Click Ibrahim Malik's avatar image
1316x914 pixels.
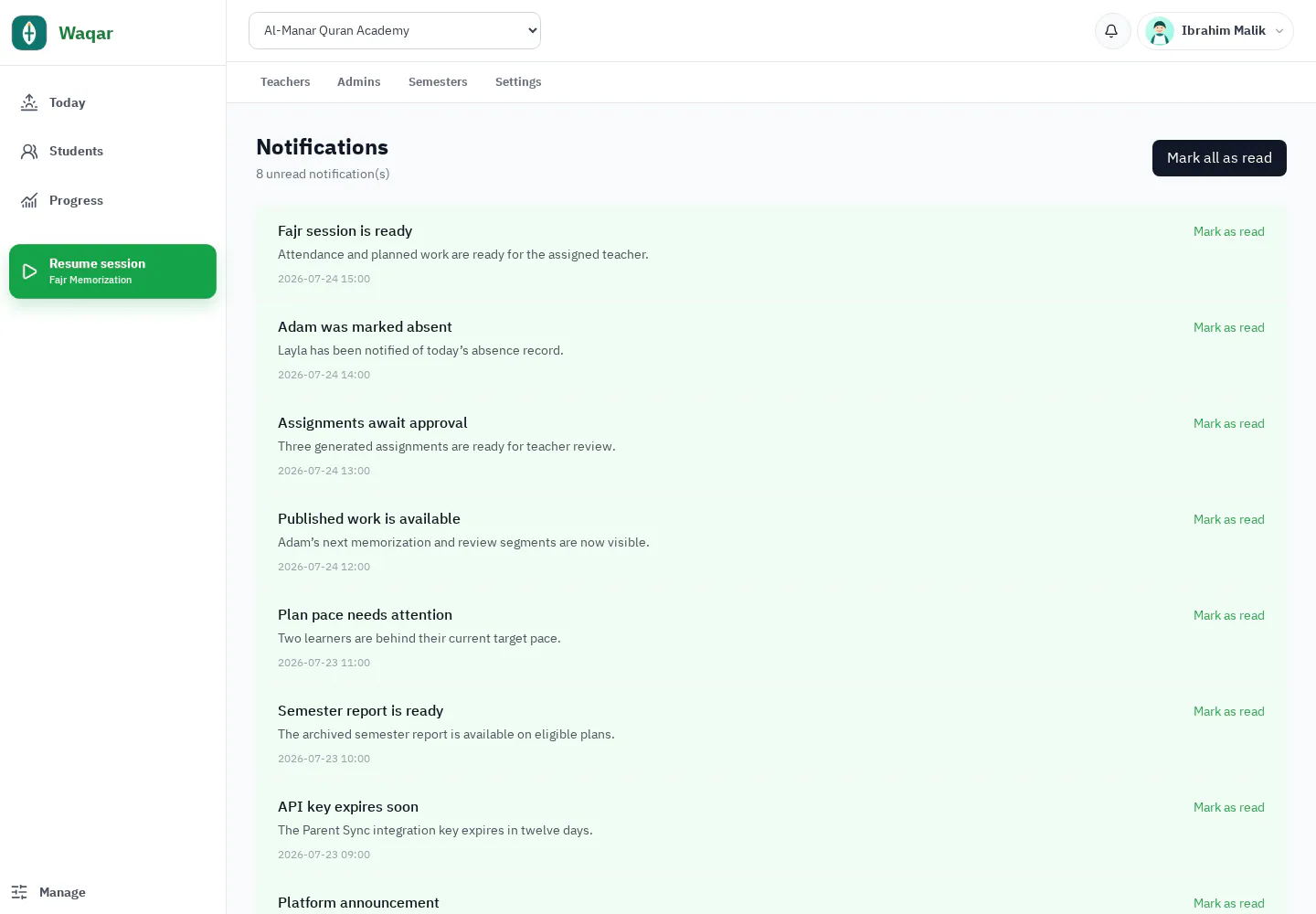point(1160,31)
